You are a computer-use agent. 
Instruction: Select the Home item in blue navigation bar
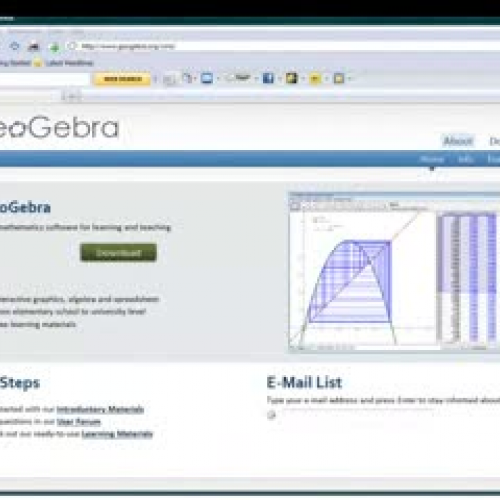point(432,159)
